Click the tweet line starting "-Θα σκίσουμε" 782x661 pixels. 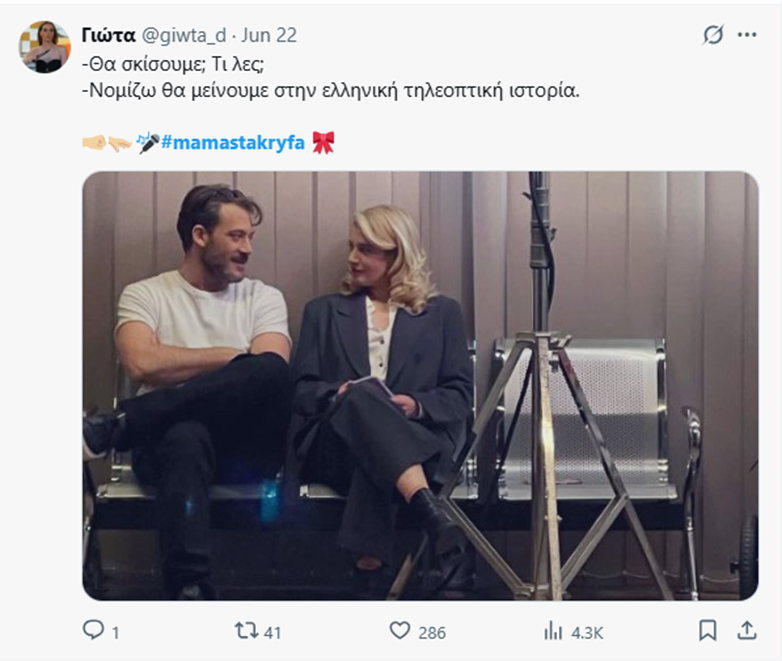pyautogui.click(x=175, y=62)
